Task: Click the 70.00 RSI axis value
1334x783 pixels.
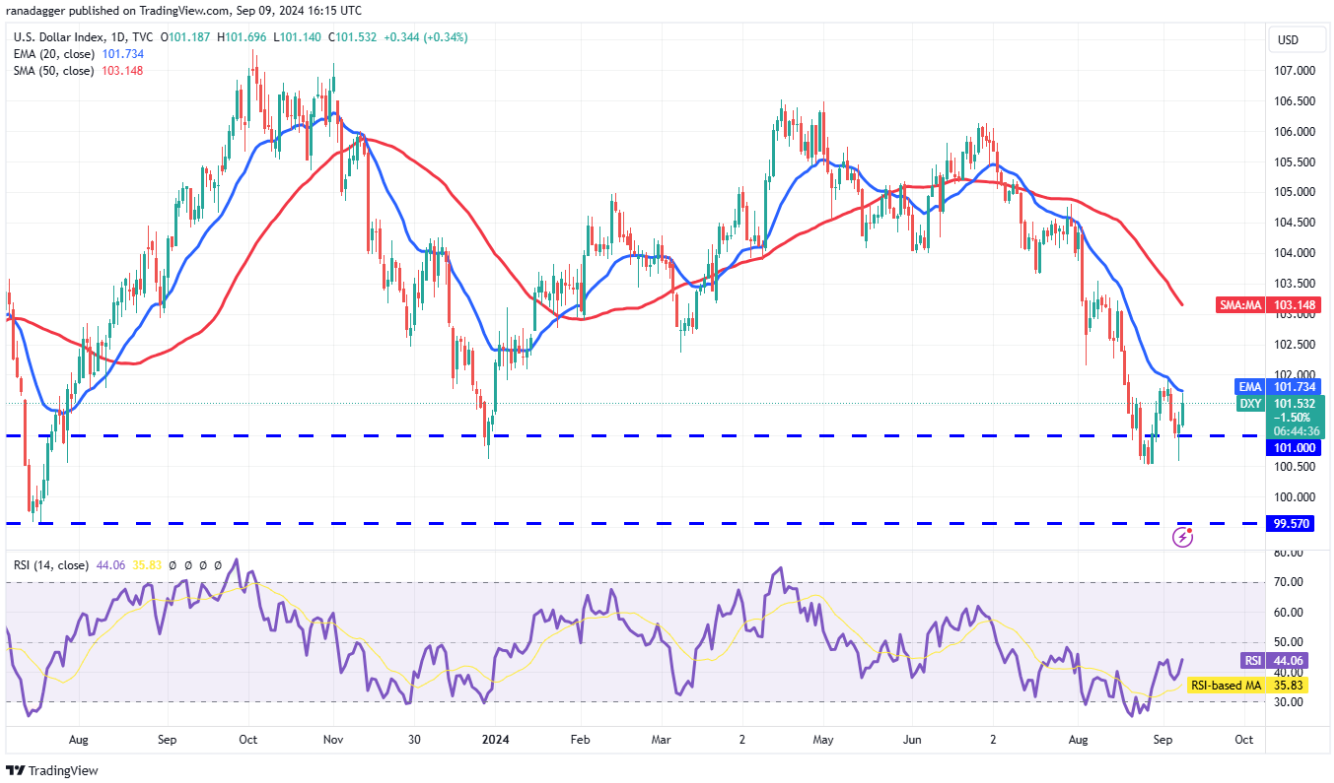Action: 1289,582
